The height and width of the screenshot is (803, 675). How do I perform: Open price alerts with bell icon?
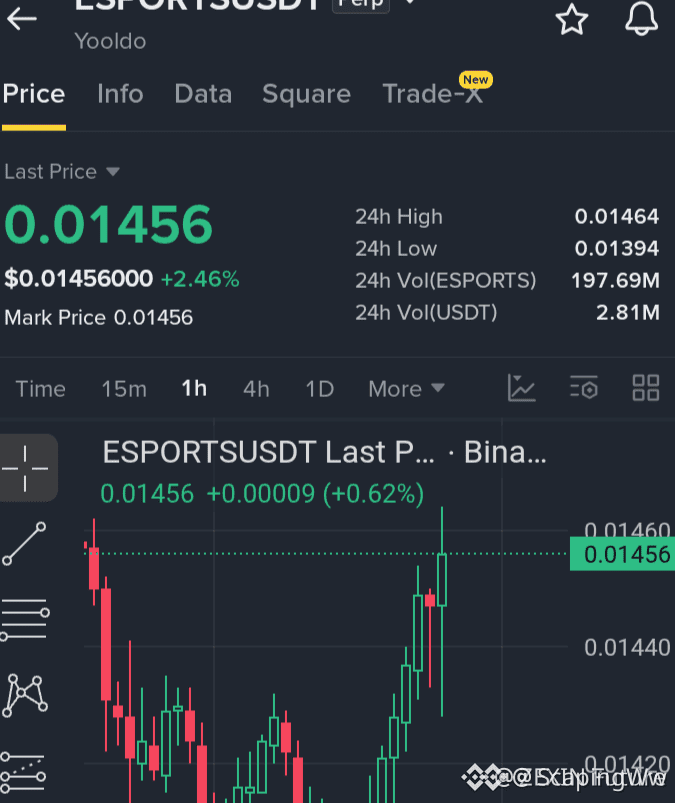click(641, 19)
